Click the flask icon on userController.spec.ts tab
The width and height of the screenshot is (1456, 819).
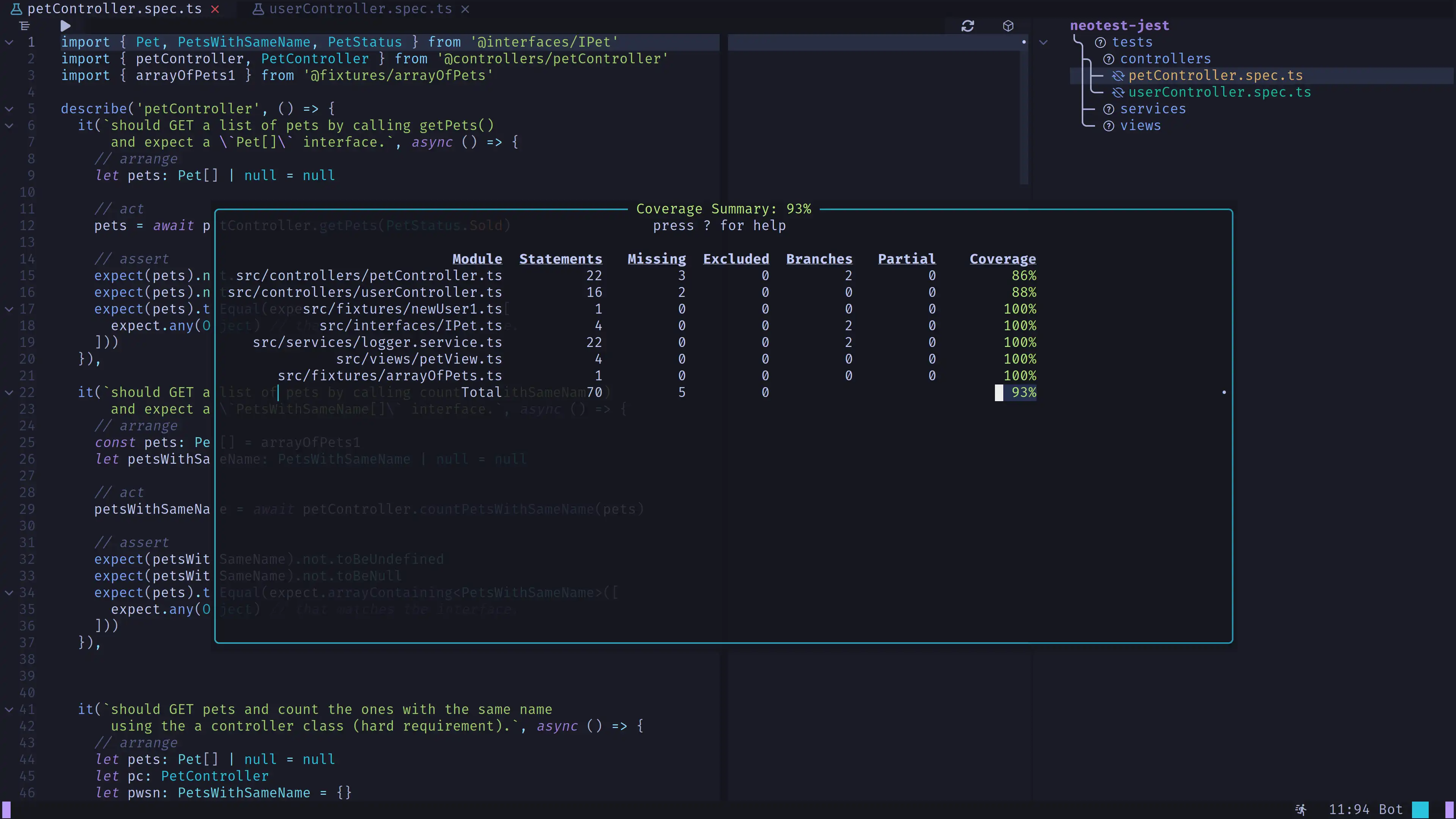[x=258, y=9]
